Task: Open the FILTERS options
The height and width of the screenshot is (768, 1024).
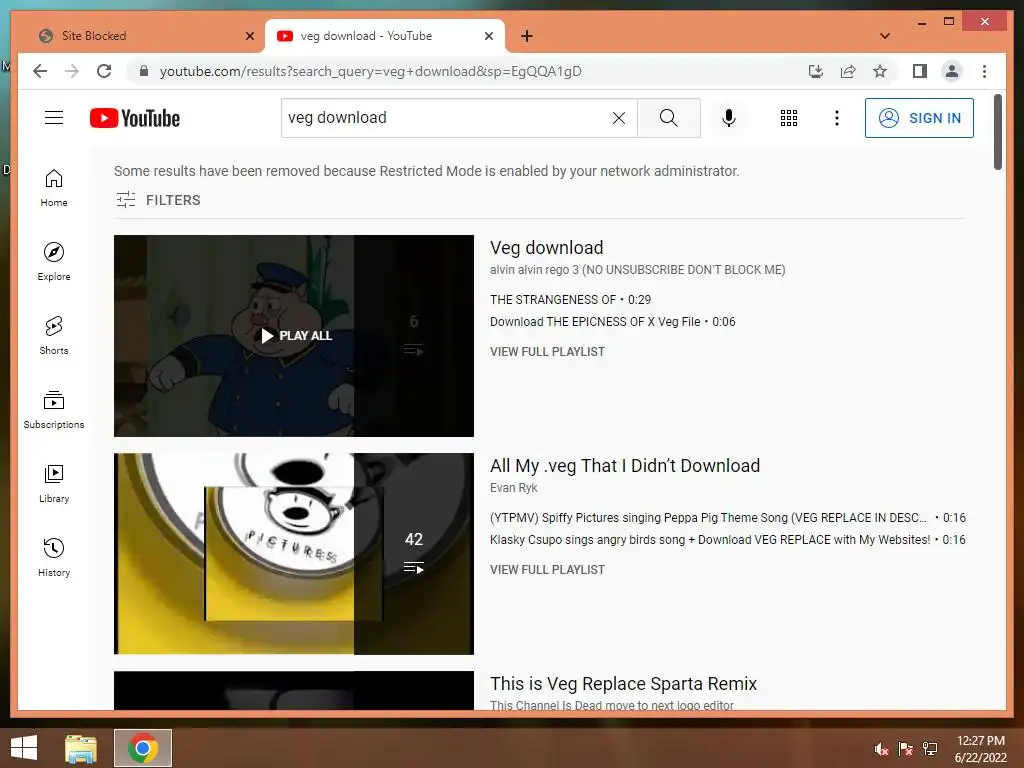Action: click(159, 200)
